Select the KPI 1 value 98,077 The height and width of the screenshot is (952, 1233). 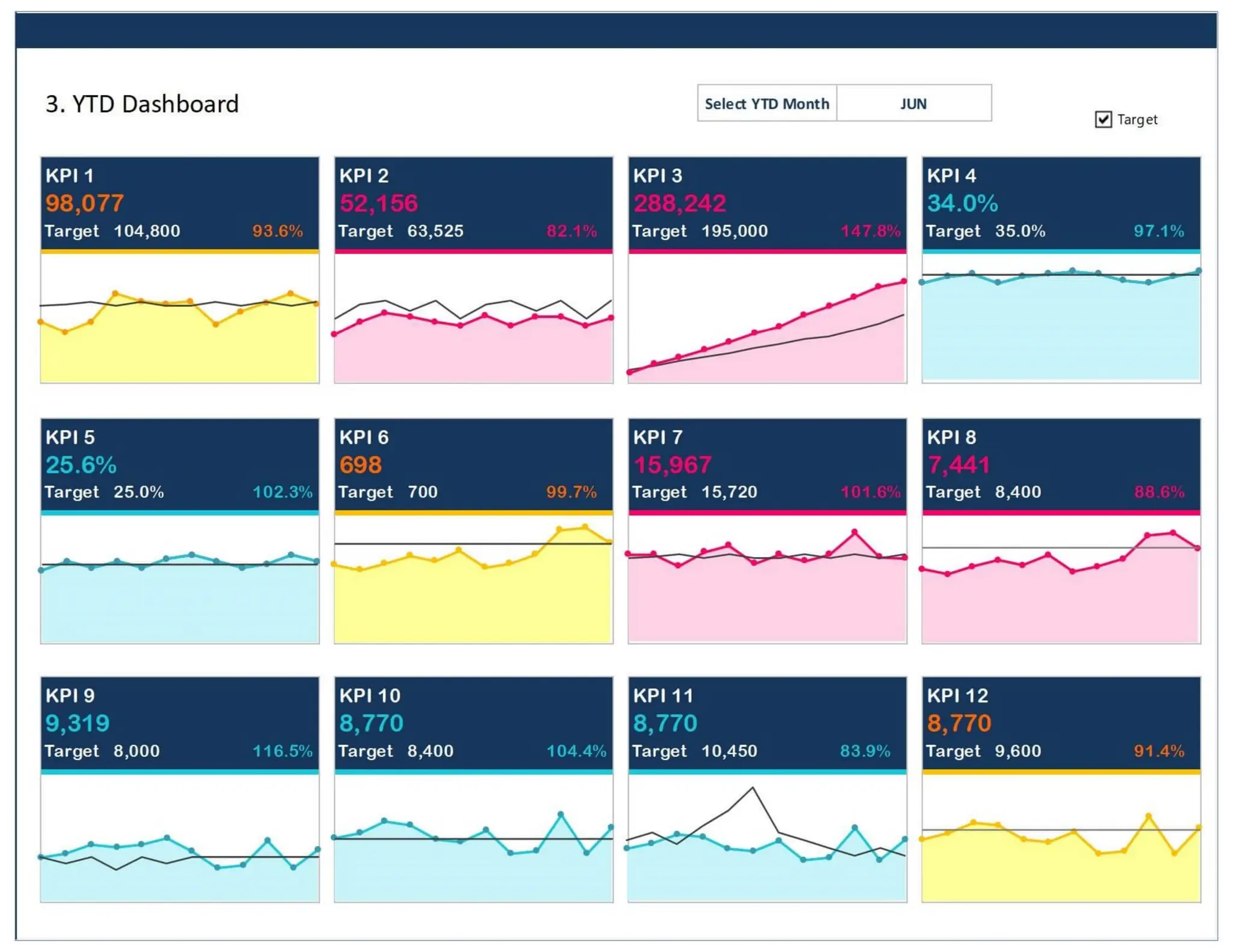tap(85, 203)
